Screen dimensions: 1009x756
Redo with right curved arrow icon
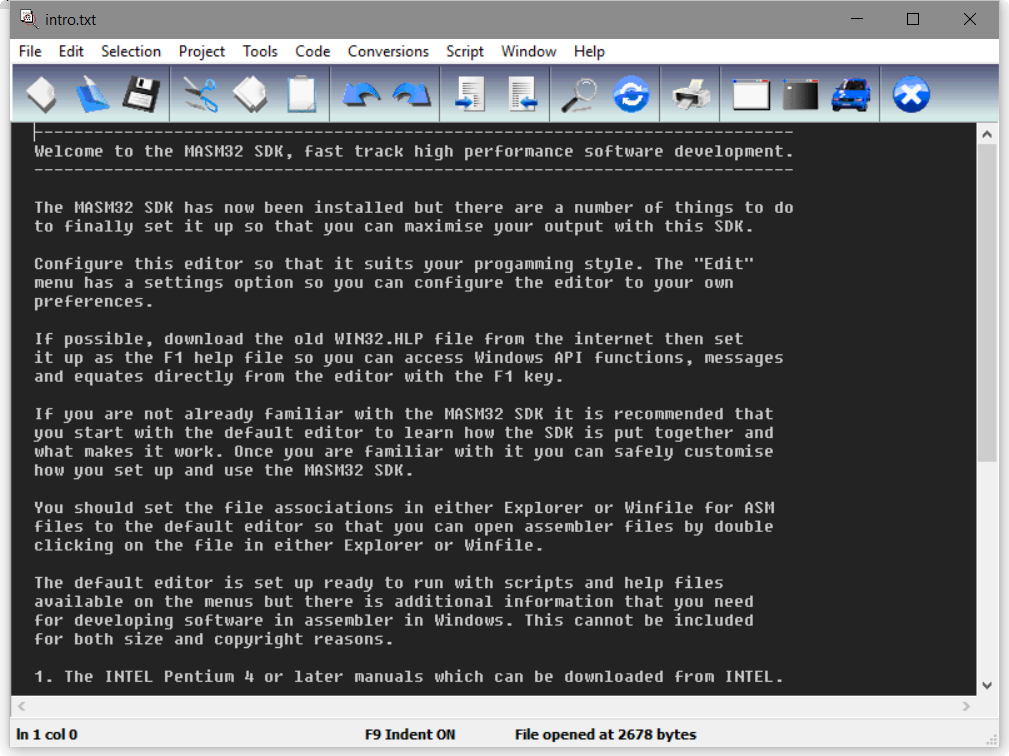412,95
